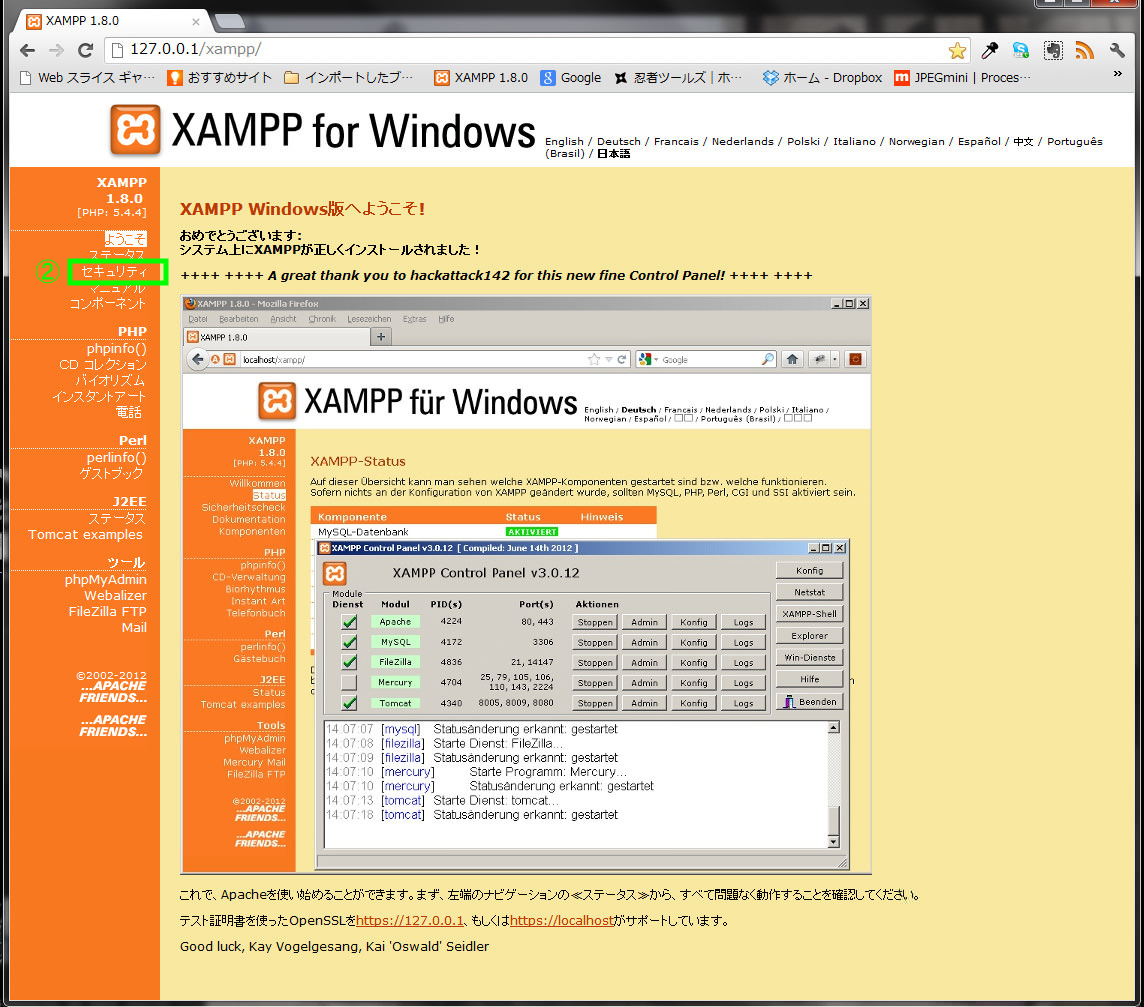Click the browser forward arrow
1144x1007 pixels.
(56, 50)
